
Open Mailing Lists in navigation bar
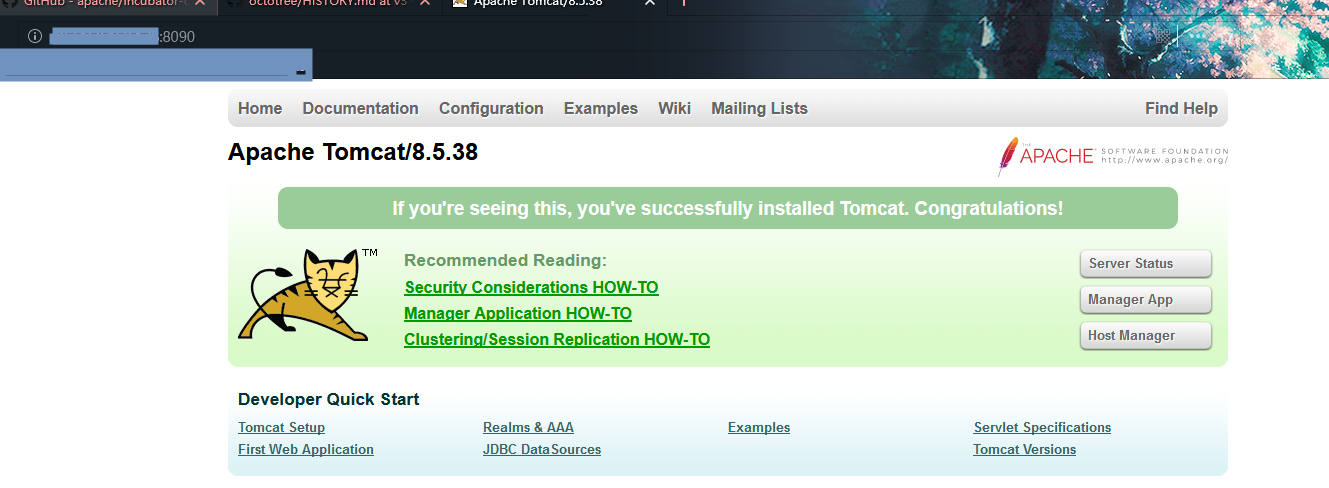click(759, 109)
